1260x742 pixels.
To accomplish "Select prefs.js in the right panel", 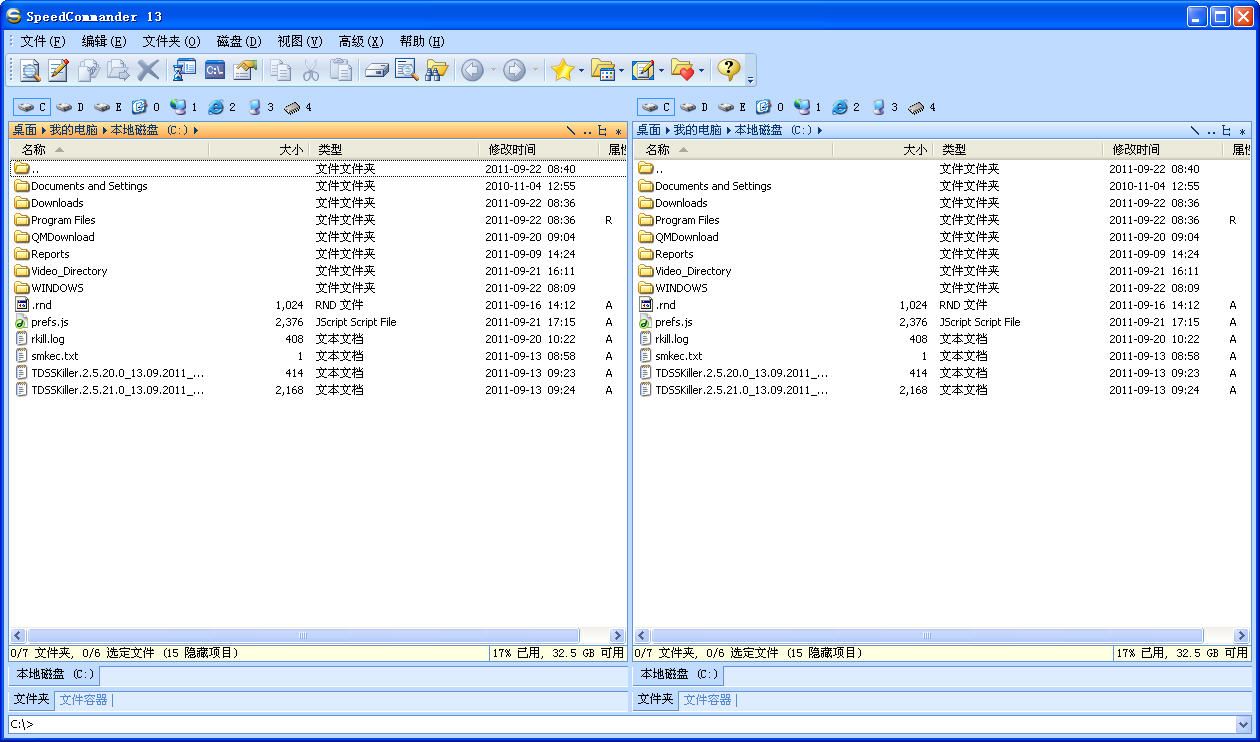I will pos(673,322).
